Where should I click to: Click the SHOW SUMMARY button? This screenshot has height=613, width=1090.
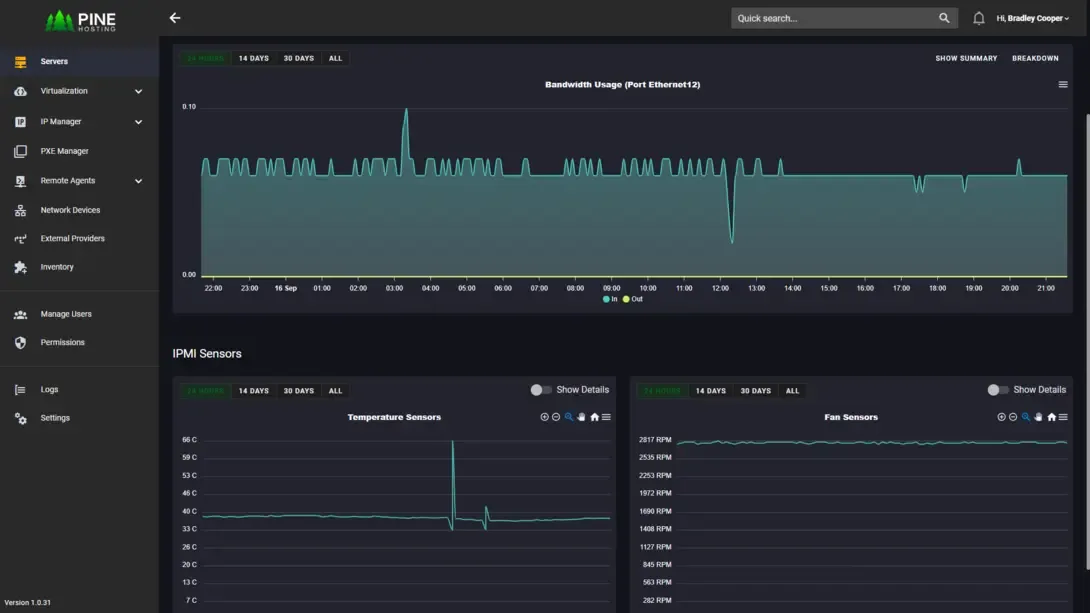(x=965, y=58)
